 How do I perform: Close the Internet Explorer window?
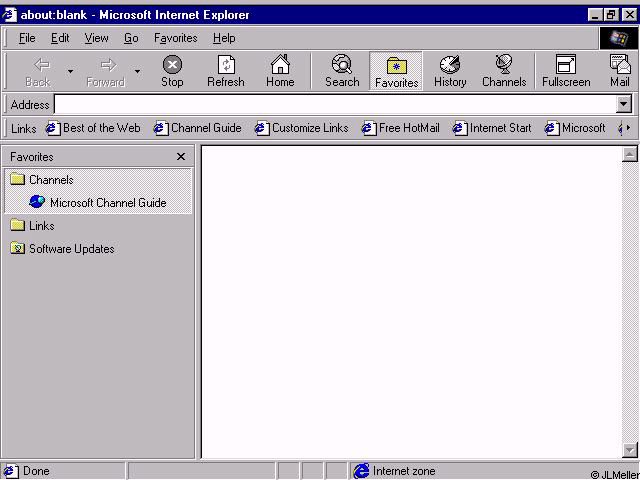[629, 15]
